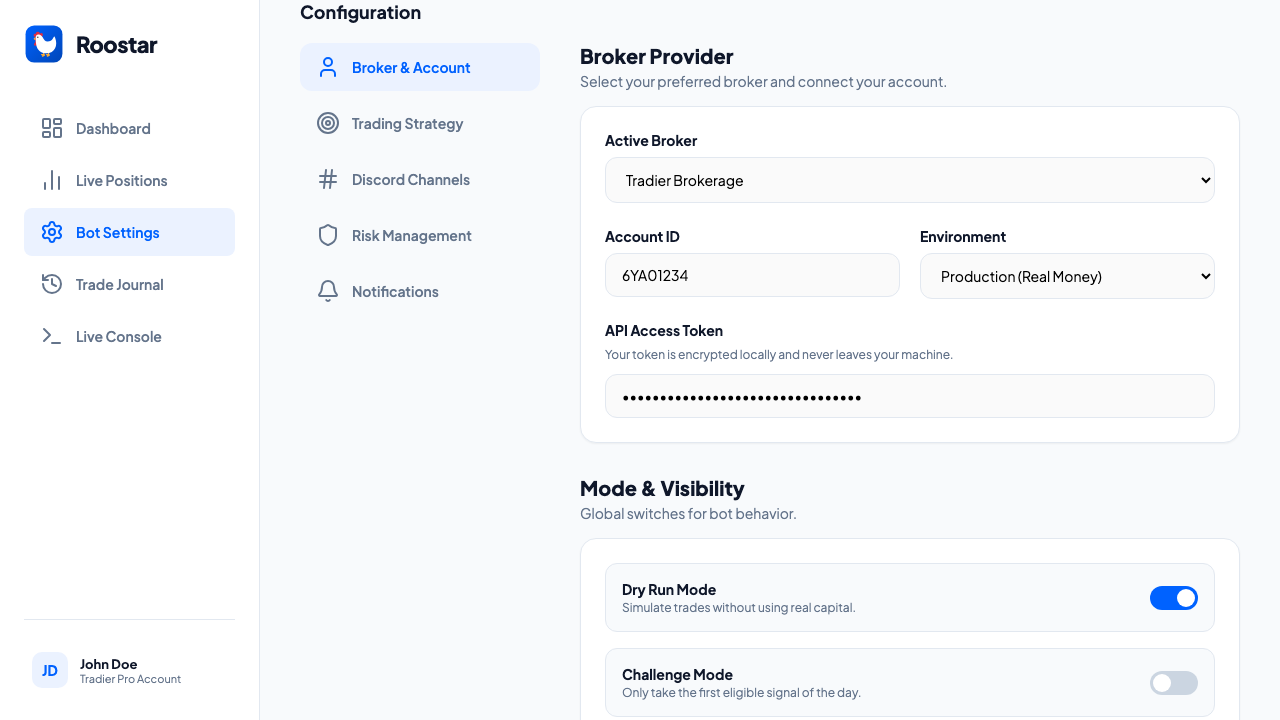Select the Live Console terminal icon

click(51, 336)
